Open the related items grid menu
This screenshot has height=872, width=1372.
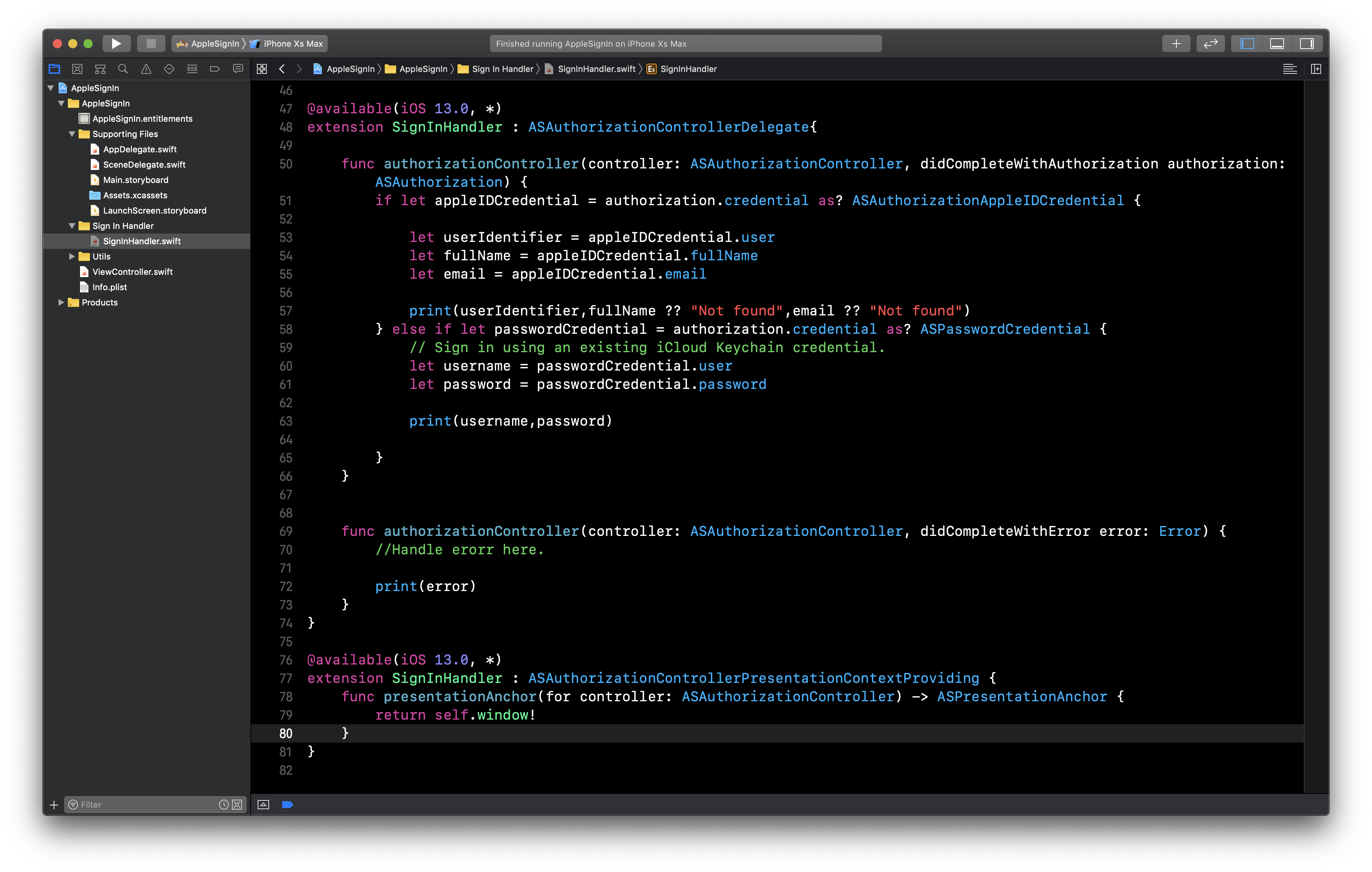pyautogui.click(x=262, y=69)
